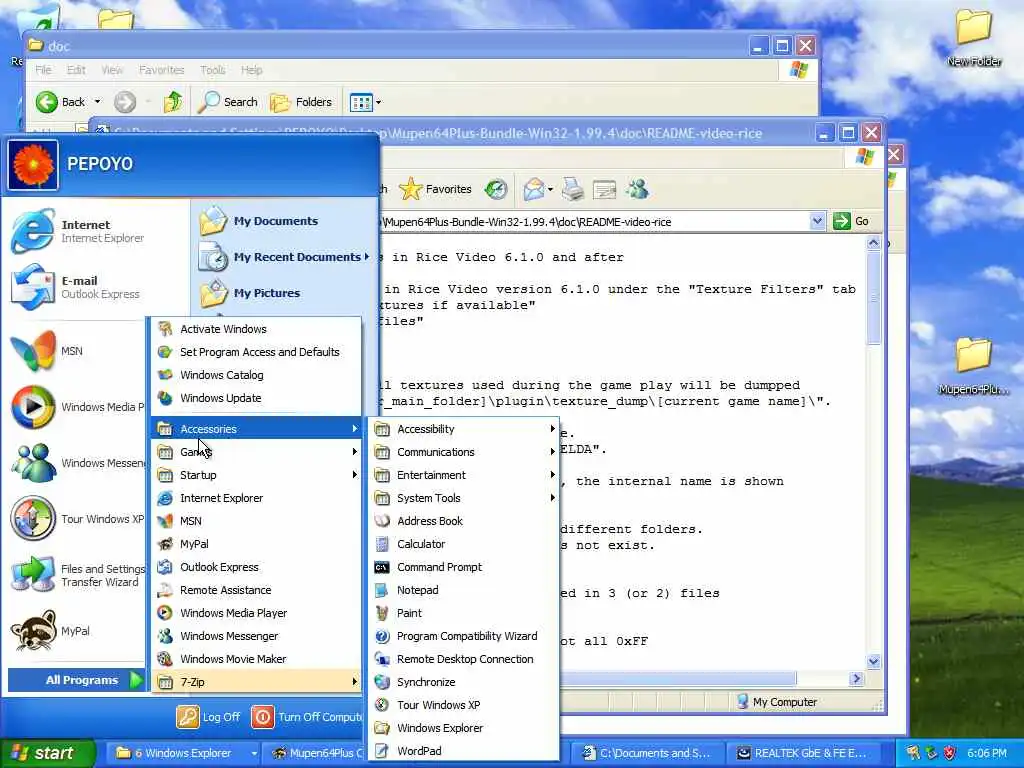Expand the Games folder in All Programs
This screenshot has width=1024, height=768.
pos(256,452)
